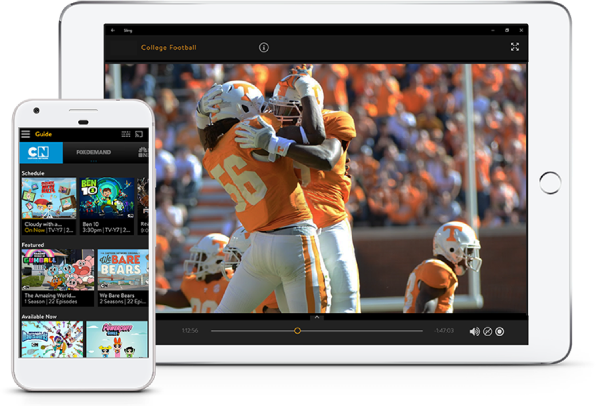The width and height of the screenshot is (596, 406).
Task: Click the 'On Now' label under Cloudy
Action: (x=35, y=230)
